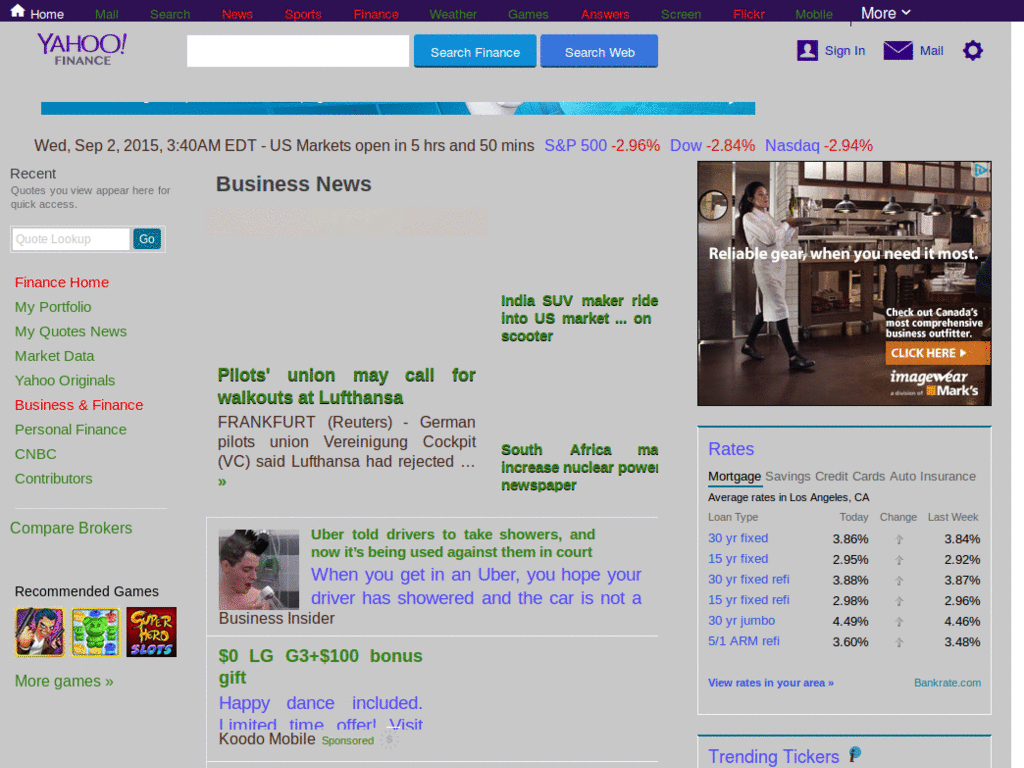Click the Sign In profile icon
1024x768 pixels.
807,50
